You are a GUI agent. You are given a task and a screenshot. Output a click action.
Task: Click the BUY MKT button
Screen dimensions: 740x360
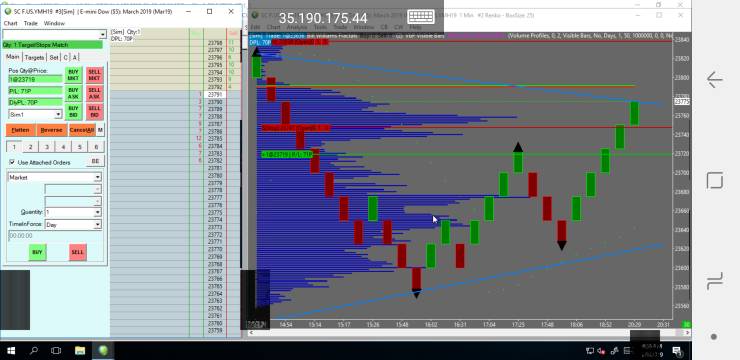(73, 75)
